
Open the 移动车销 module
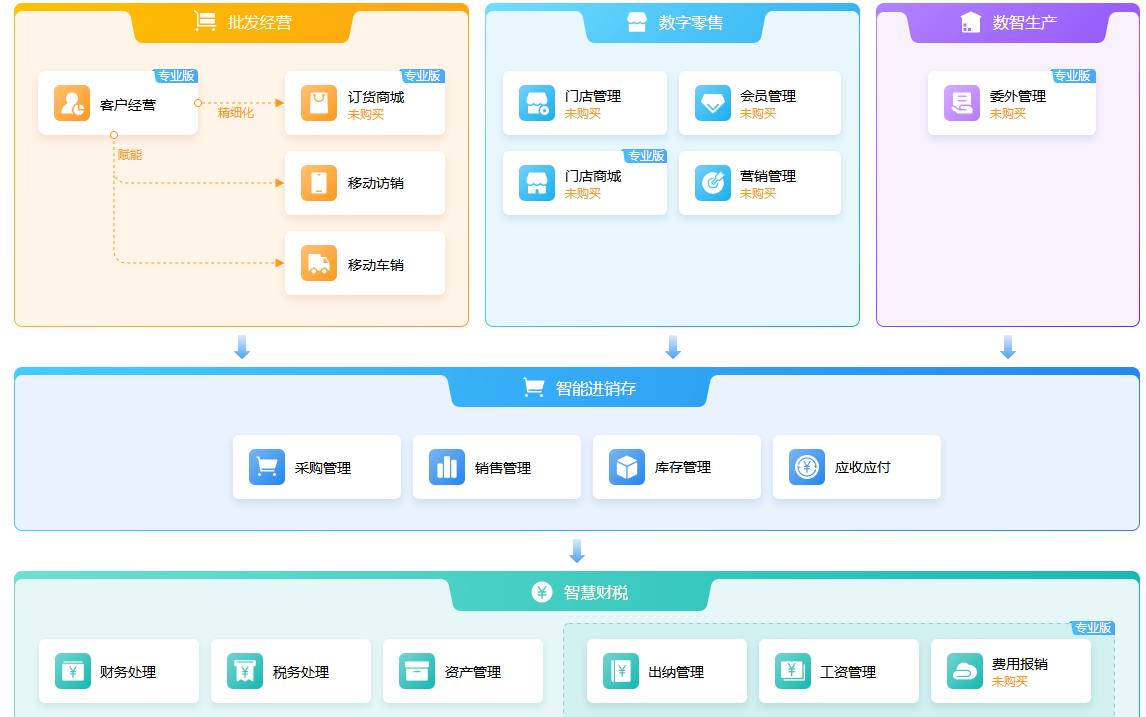click(x=365, y=263)
